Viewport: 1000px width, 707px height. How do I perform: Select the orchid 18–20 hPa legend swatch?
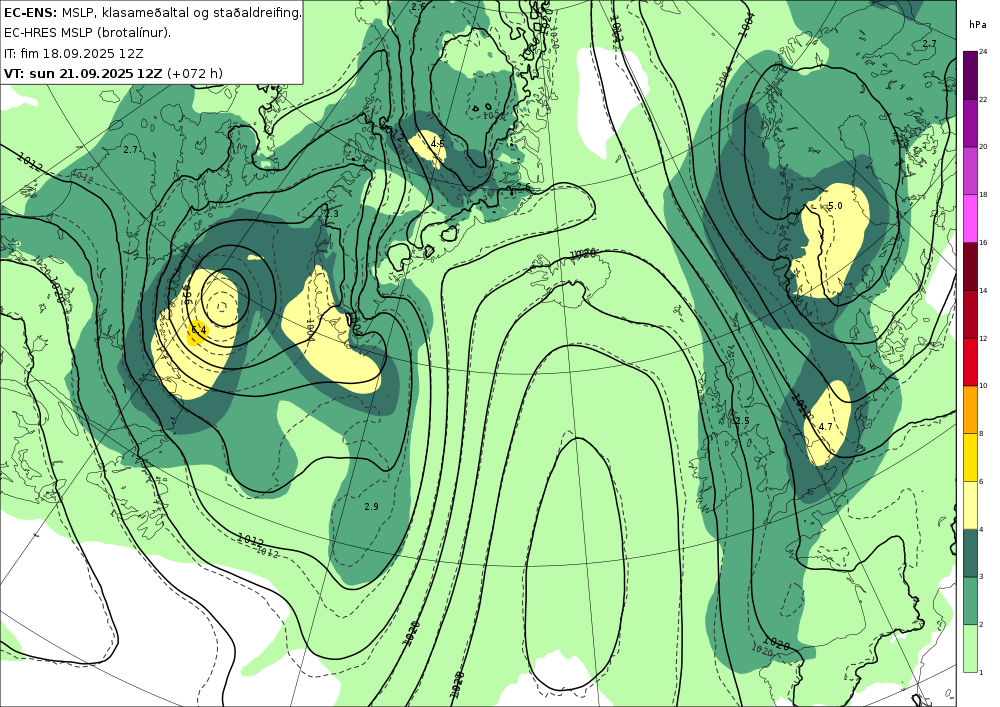[970, 170]
